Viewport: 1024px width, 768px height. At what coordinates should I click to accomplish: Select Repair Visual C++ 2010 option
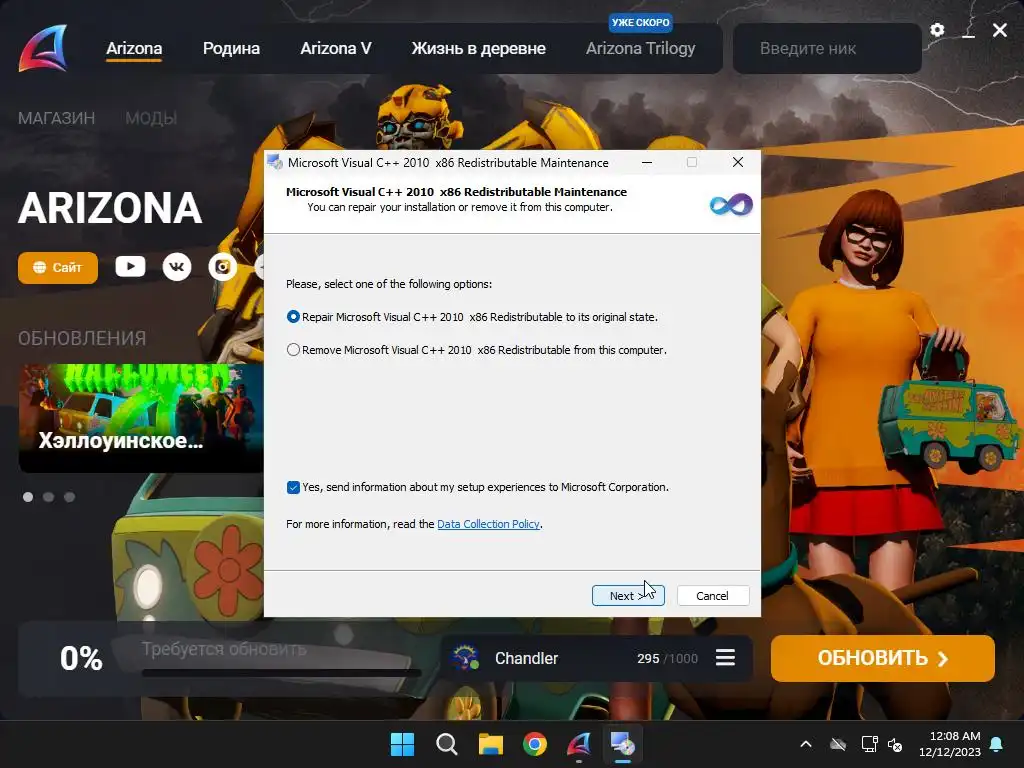tap(472, 317)
